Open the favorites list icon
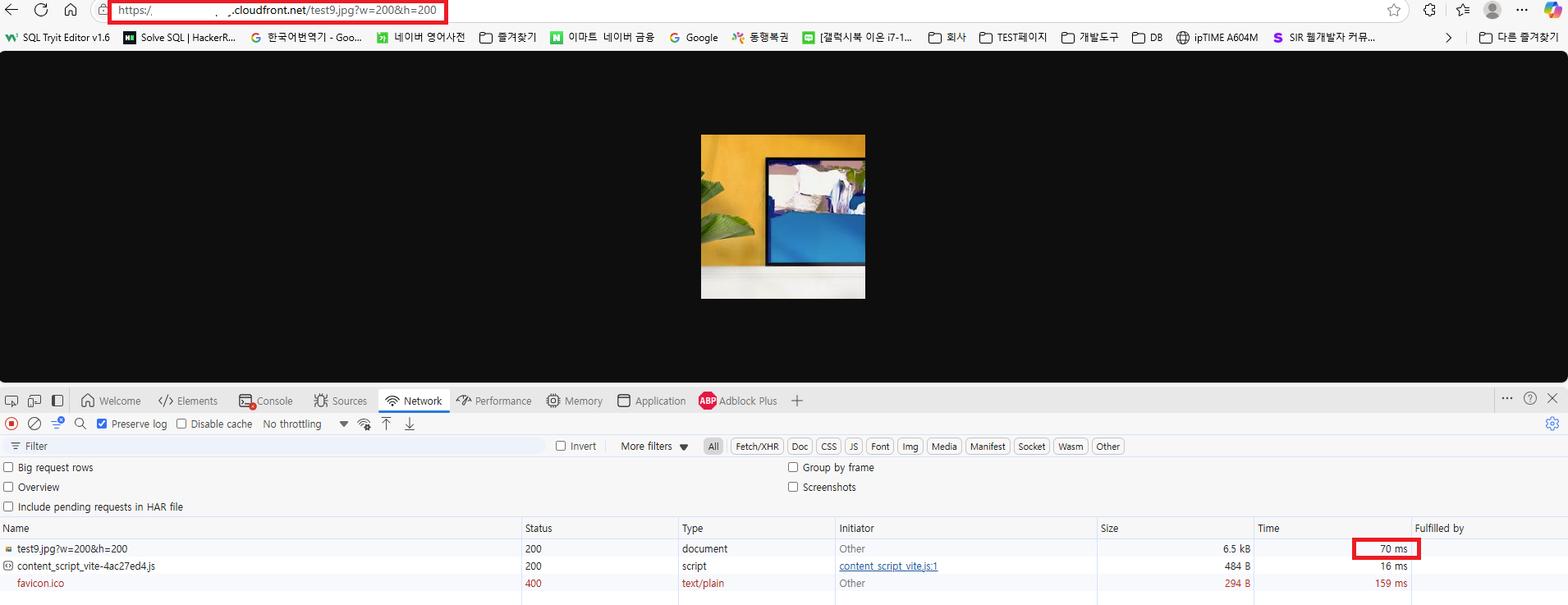 click(x=1463, y=10)
